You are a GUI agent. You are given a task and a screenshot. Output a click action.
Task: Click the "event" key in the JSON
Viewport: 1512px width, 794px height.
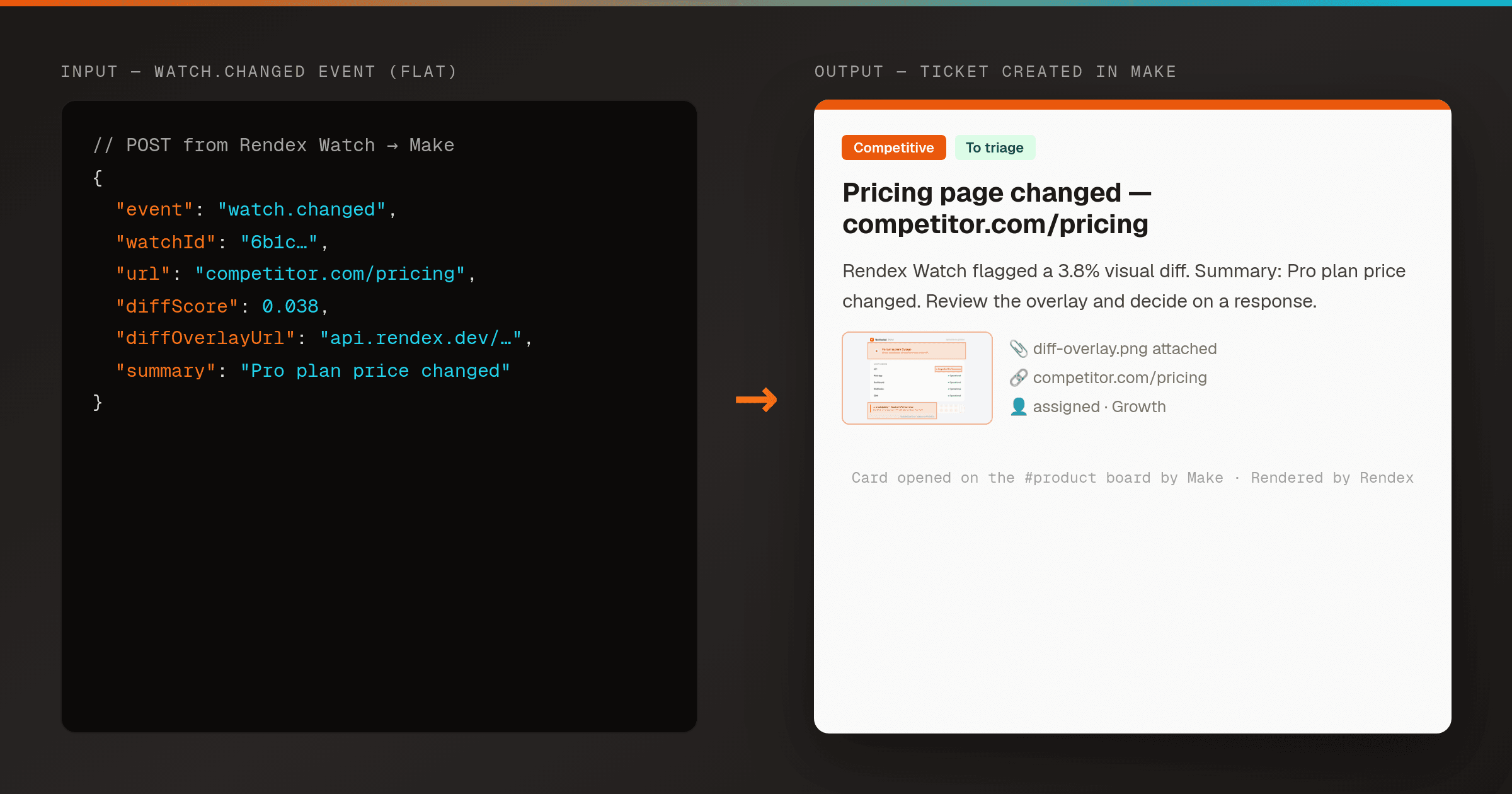tap(154, 209)
